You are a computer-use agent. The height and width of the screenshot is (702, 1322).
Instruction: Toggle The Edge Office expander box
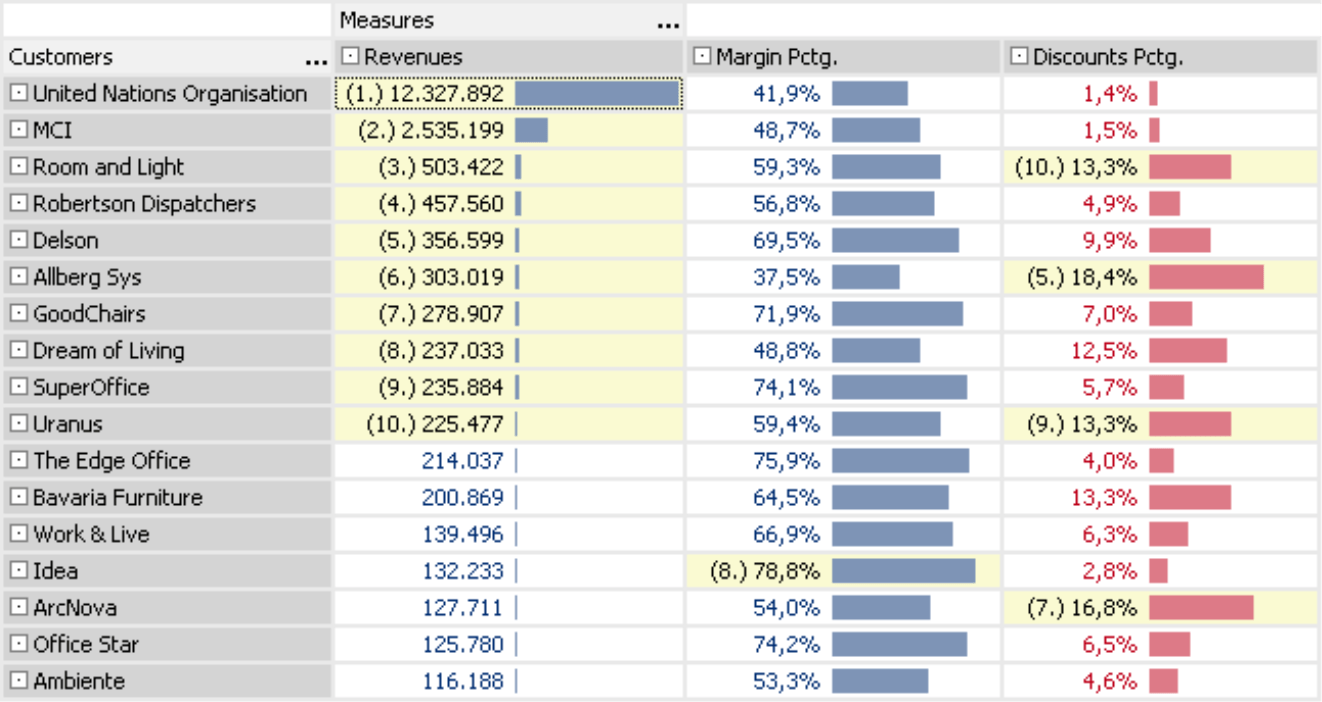(x=18, y=460)
